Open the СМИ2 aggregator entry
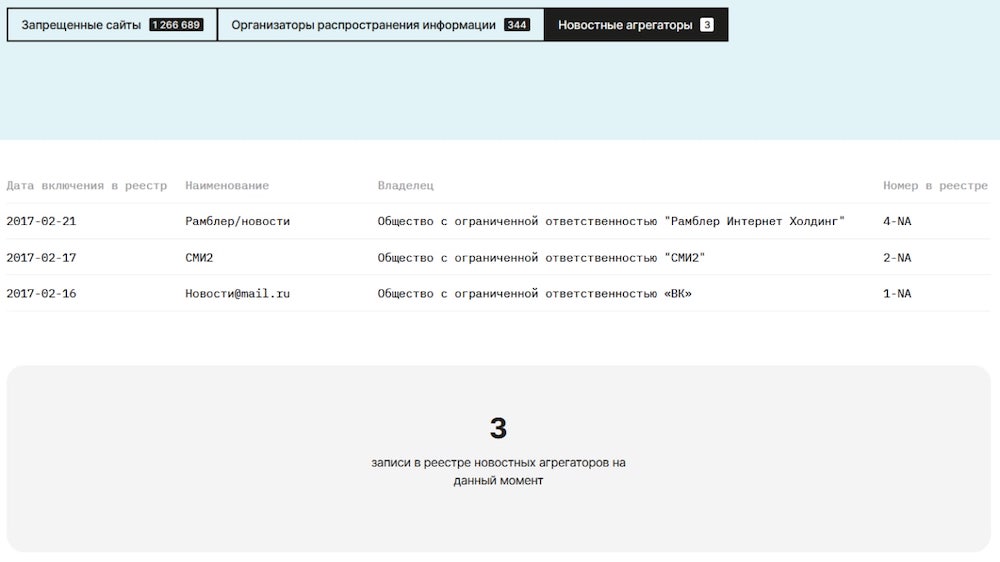 pyautogui.click(x=199, y=258)
